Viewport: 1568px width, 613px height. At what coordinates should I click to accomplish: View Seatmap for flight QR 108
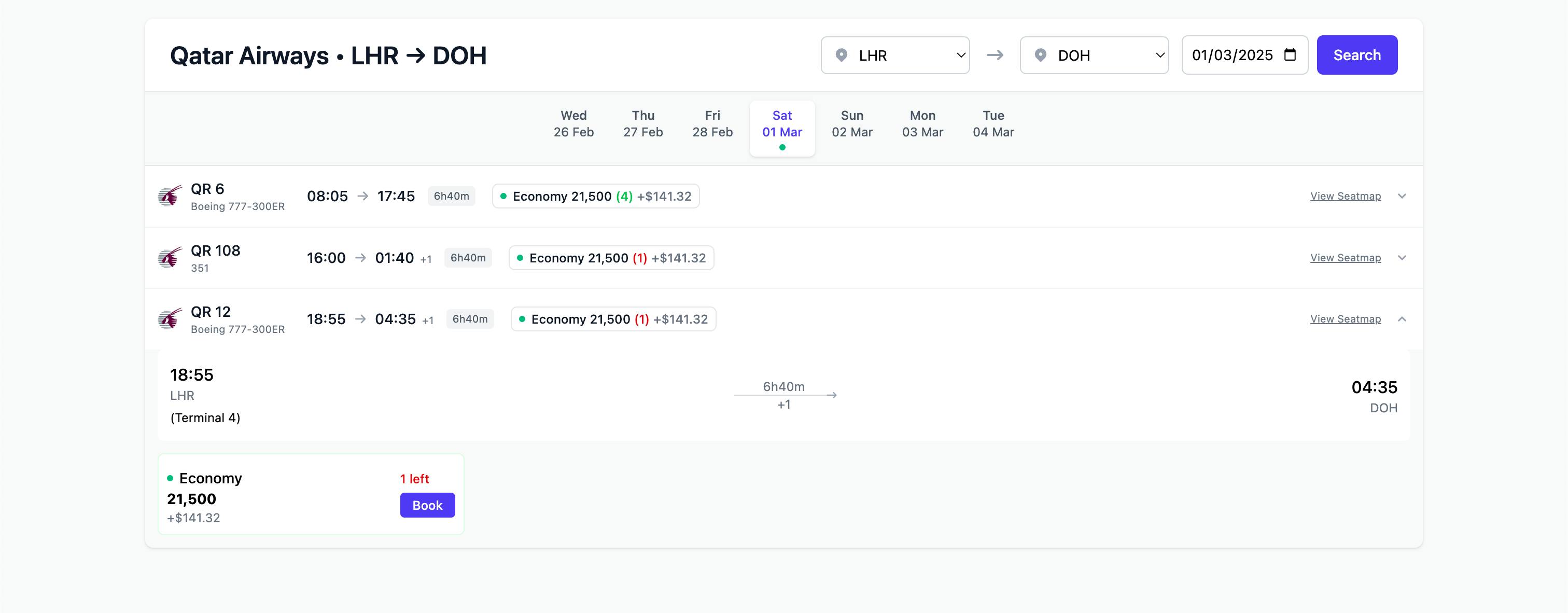pyautogui.click(x=1345, y=258)
